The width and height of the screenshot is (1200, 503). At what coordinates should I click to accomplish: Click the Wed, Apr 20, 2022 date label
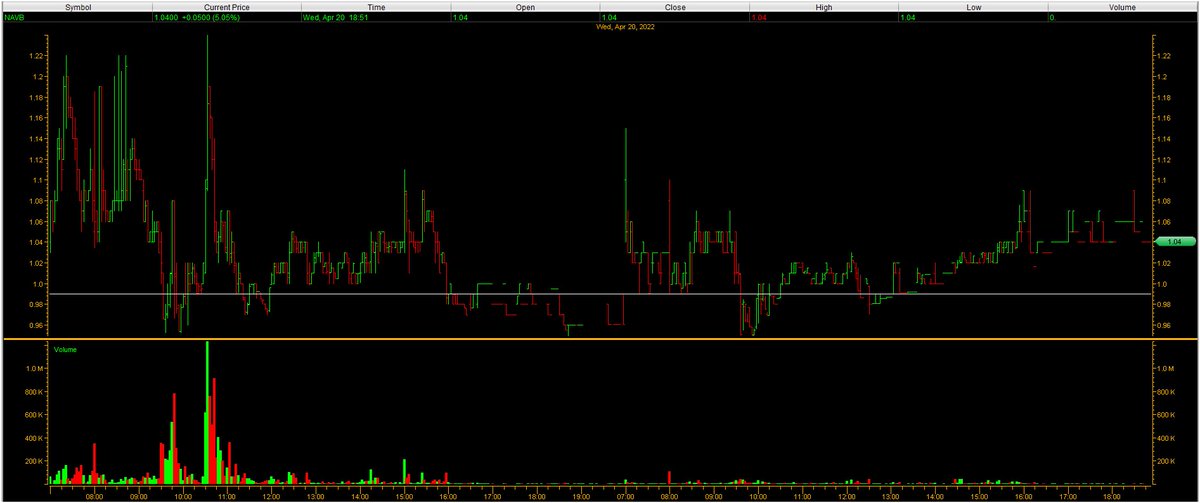[626, 27]
